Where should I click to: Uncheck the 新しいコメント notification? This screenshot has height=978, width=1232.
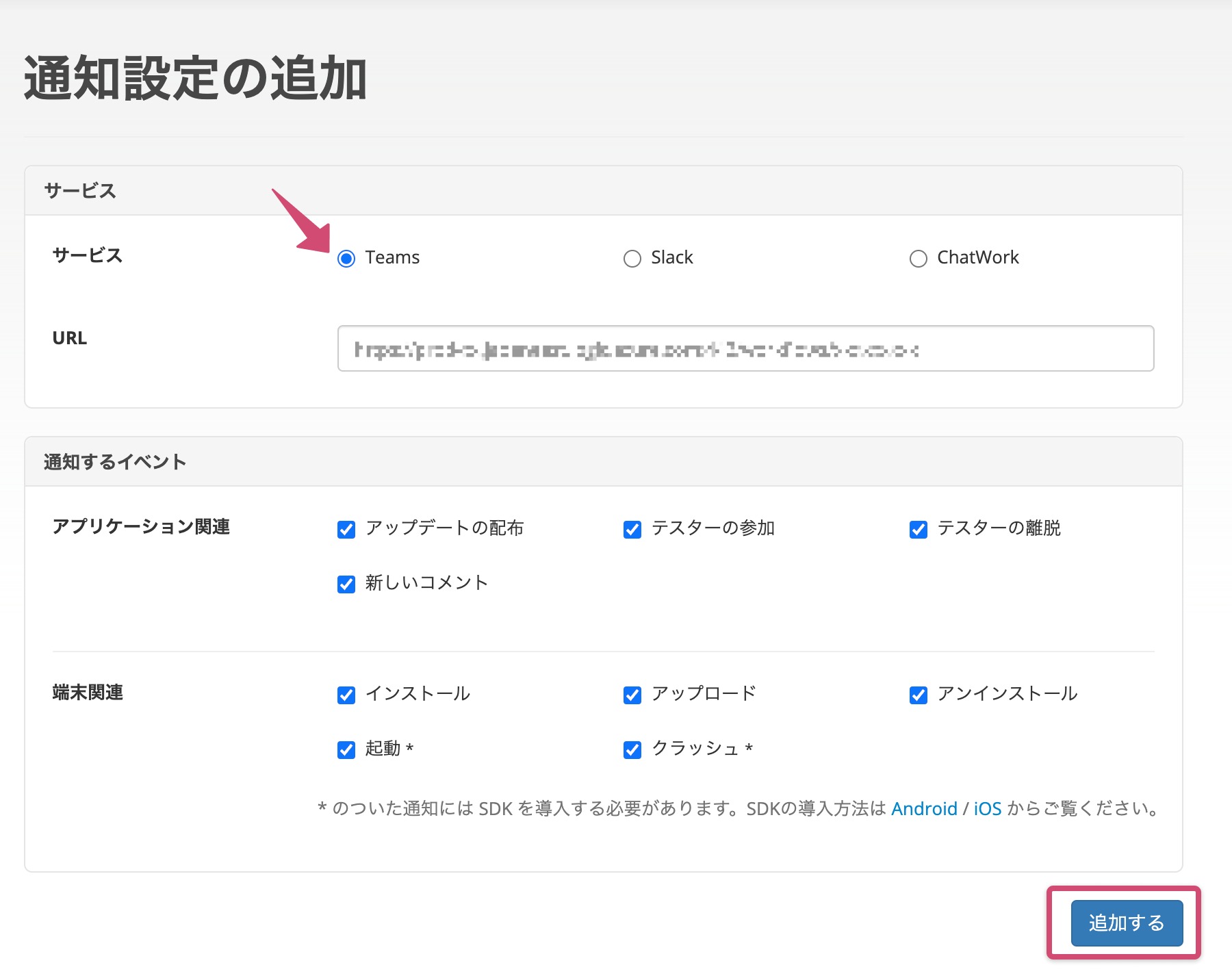346,584
